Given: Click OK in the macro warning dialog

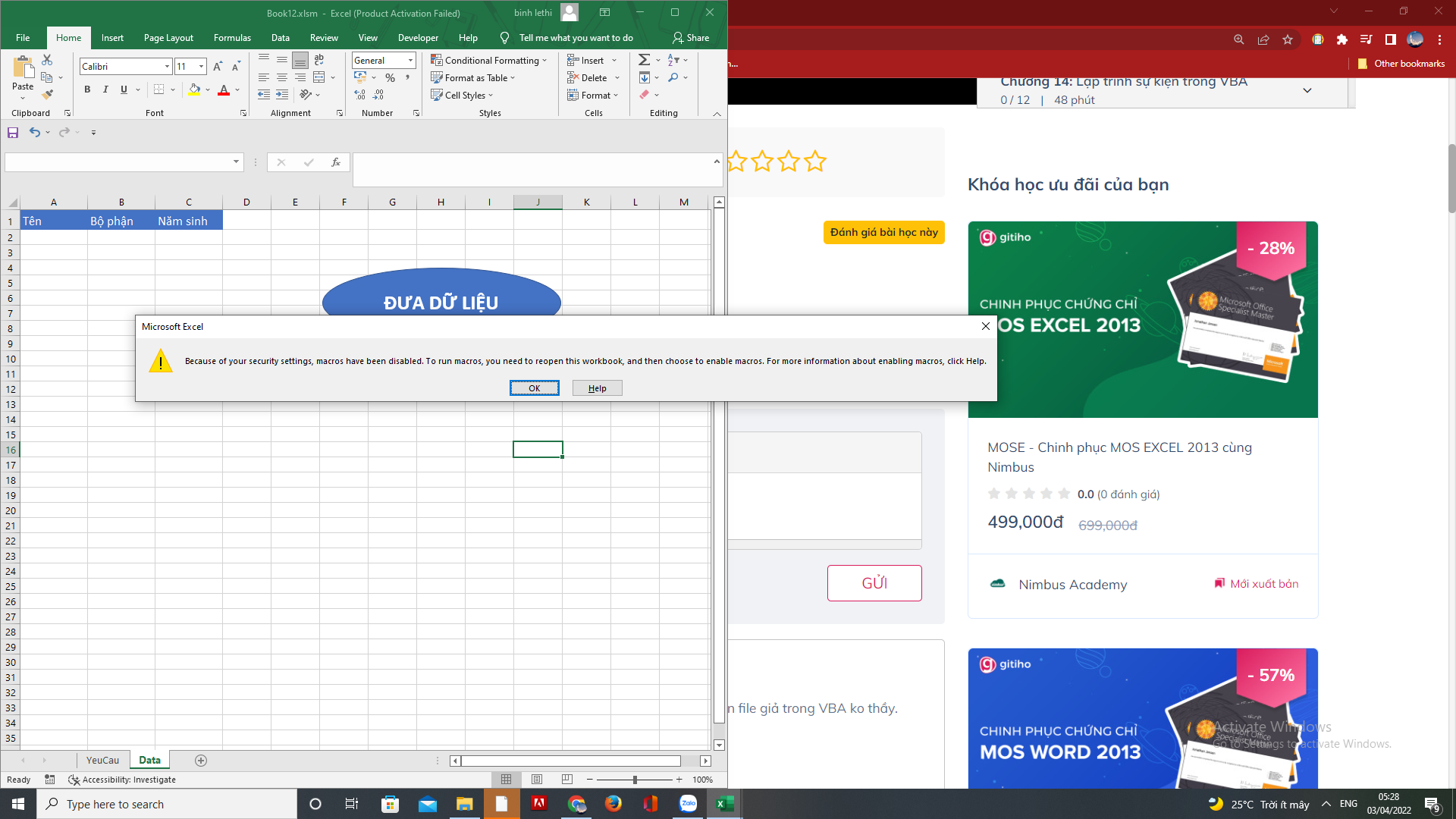Looking at the screenshot, I should [535, 388].
